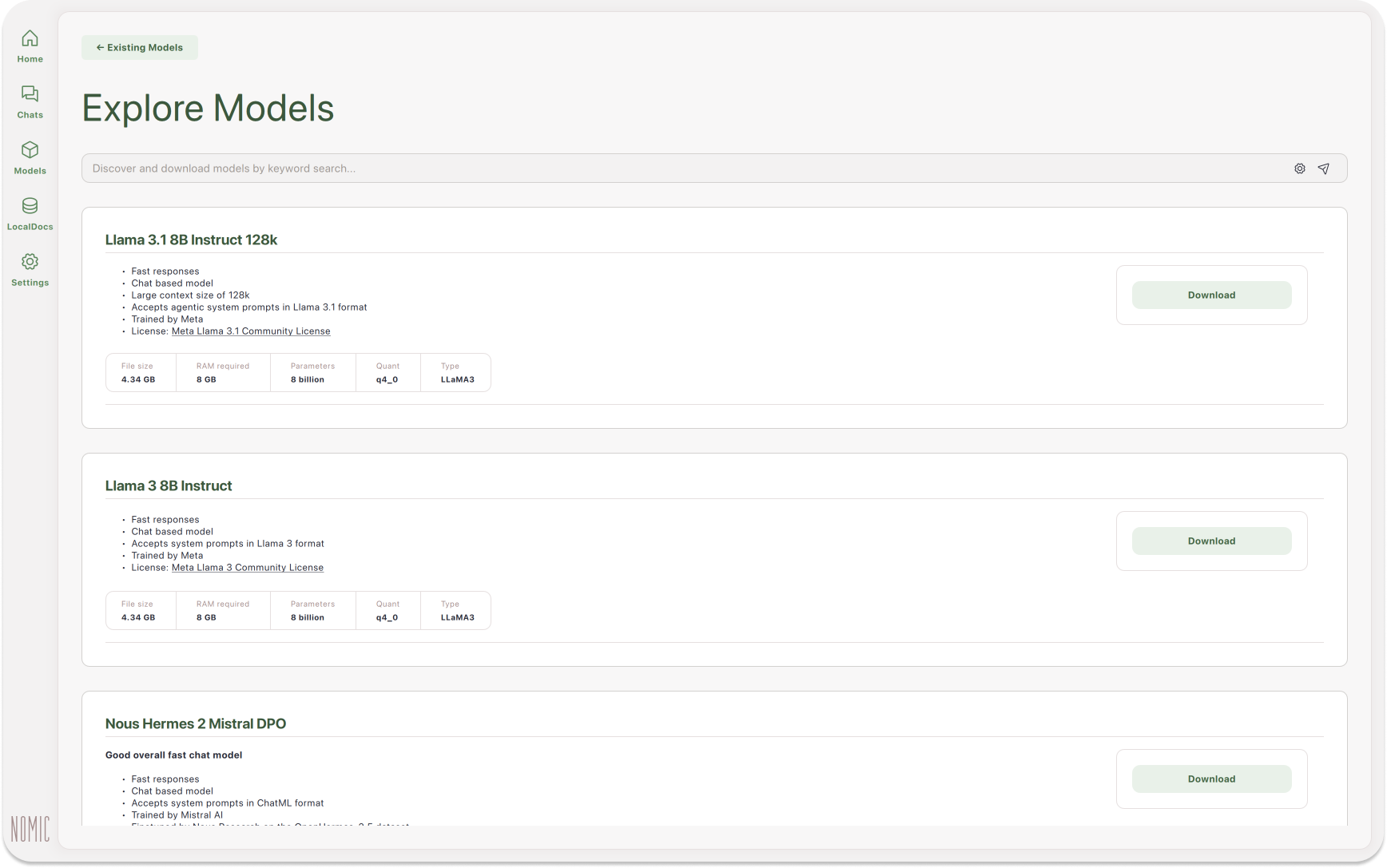The image size is (1387, 868).
Task: Click the Llama 3.1 8B Instruct 128k title
Action: [x=191, y=240]
